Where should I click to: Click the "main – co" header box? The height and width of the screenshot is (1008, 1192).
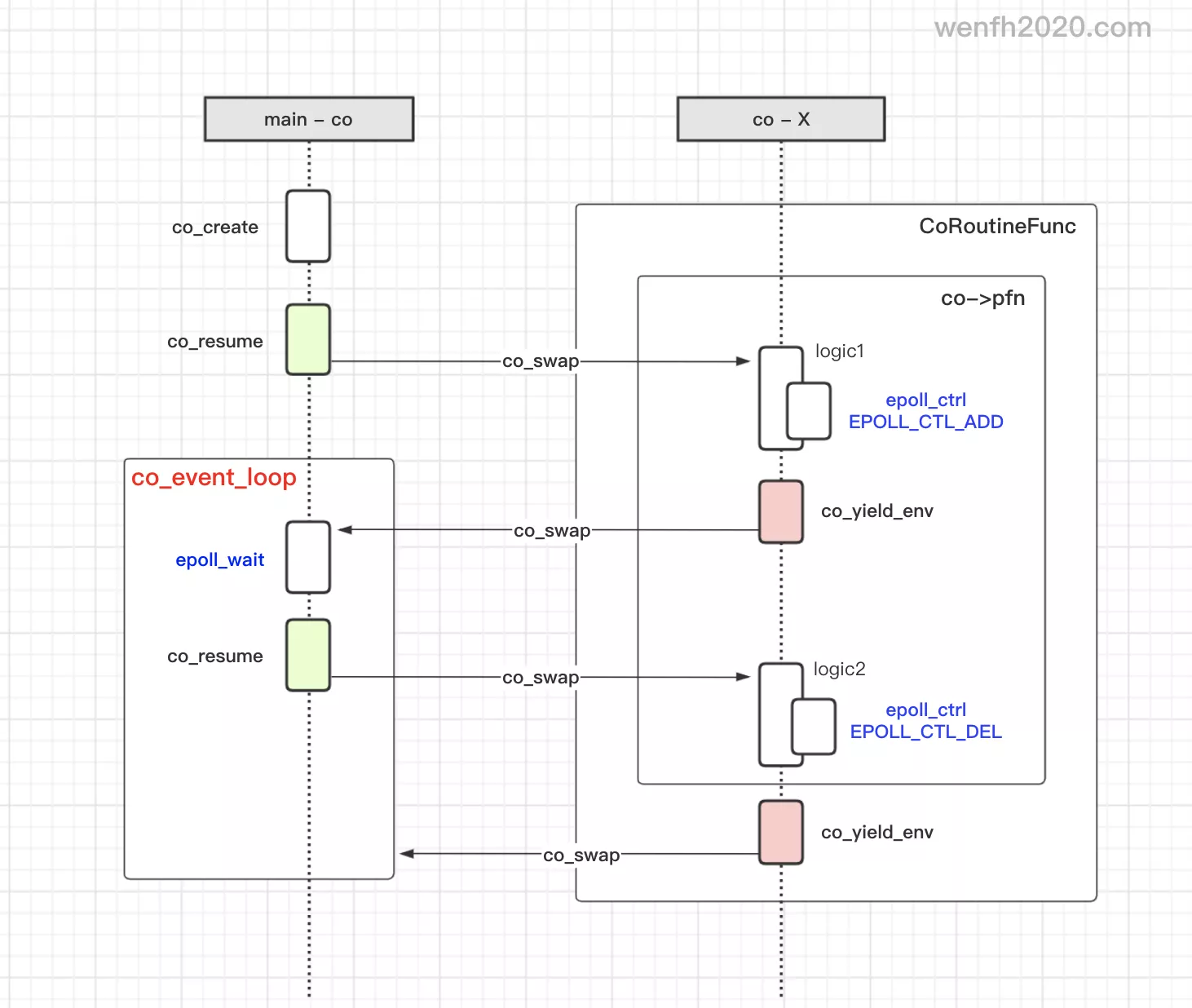tap(308, 119)
